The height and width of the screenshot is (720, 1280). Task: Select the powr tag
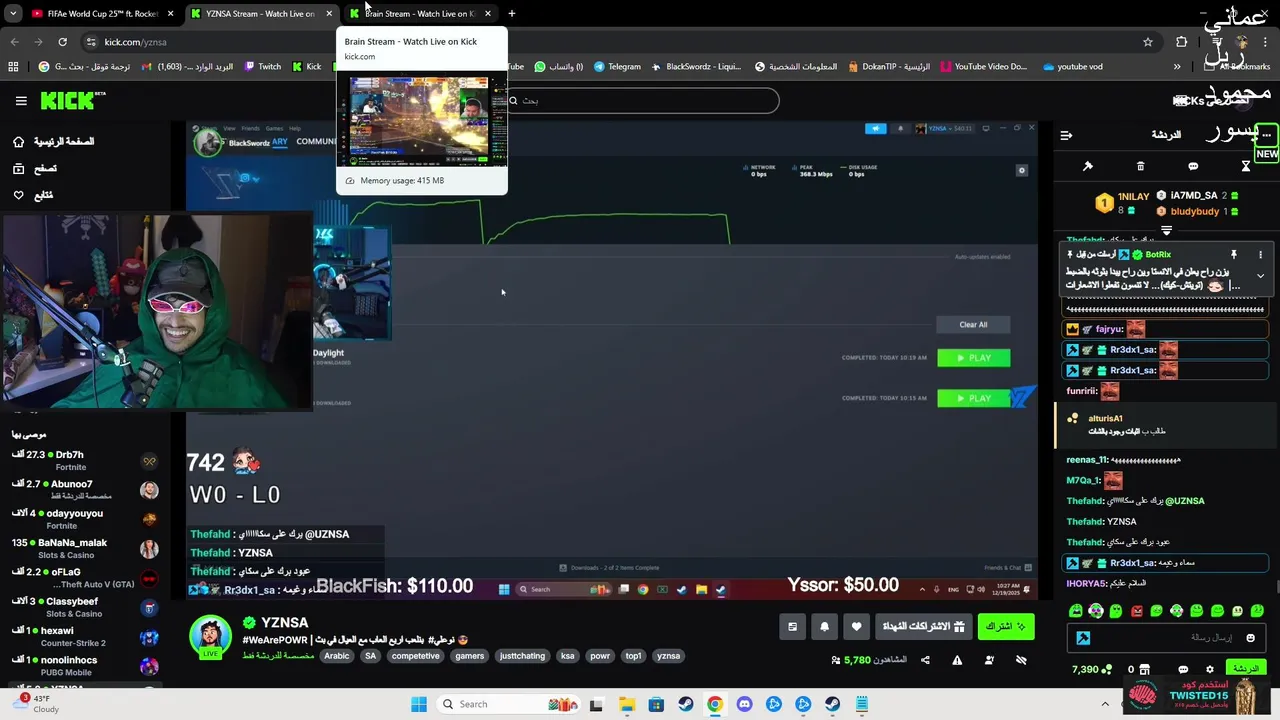[600, 656]
